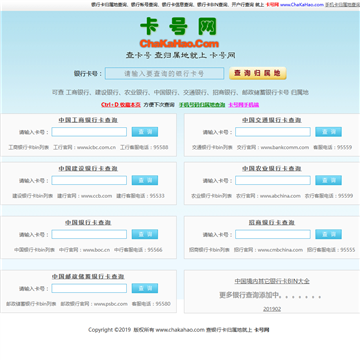
Task: Click 客服电话 95559 text
Action: [332, 147]
